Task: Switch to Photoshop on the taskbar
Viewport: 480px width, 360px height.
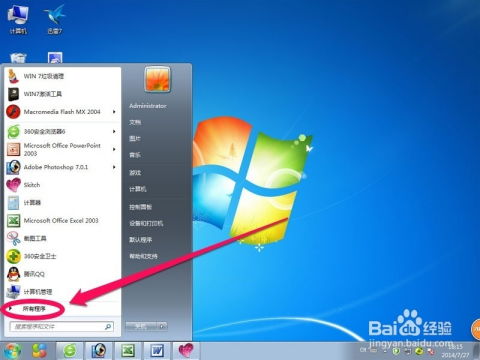Action: [x=99, y=351]
